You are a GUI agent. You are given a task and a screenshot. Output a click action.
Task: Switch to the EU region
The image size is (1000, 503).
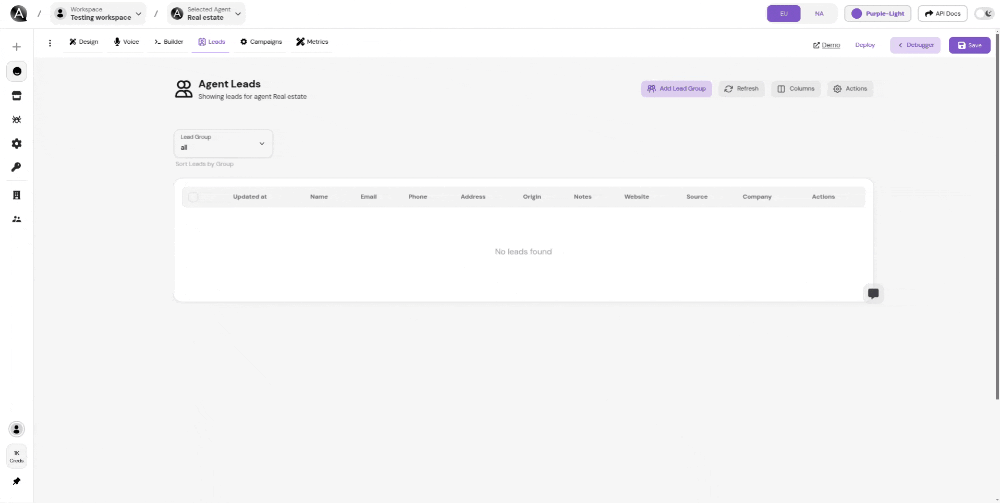pos(784,13)
